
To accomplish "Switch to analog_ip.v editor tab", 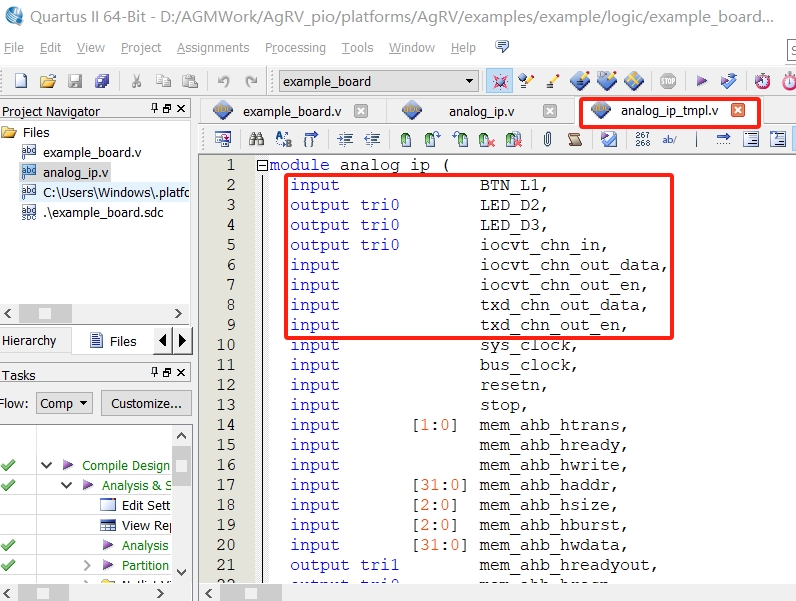I will click(481, 111).
